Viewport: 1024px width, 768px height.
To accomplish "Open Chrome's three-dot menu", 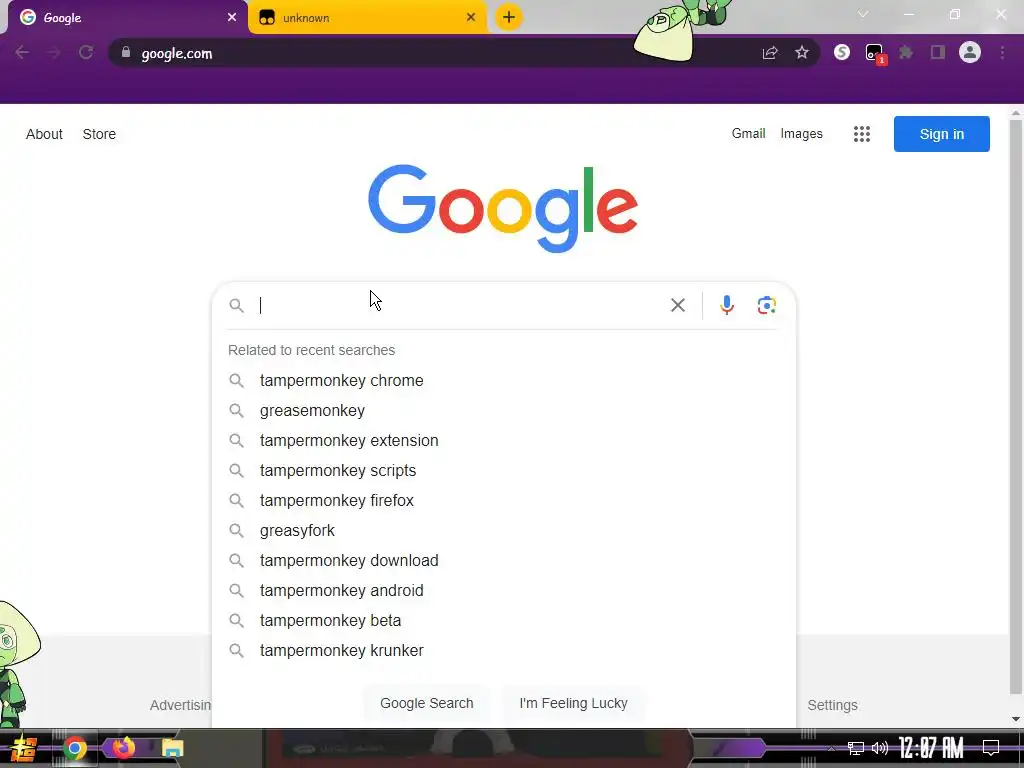I will pos(1002,52).
